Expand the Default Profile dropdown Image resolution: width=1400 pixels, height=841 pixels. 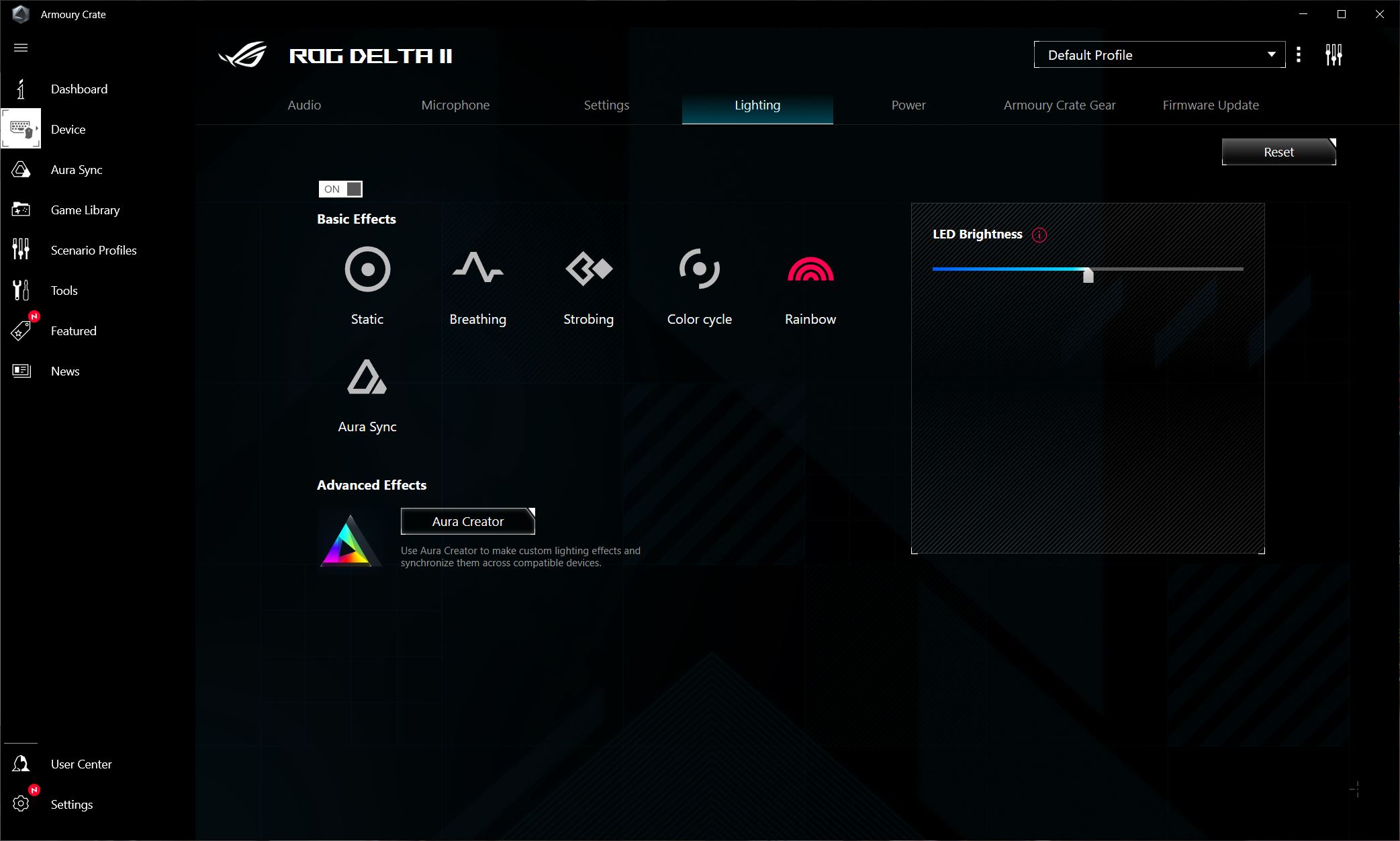pyautogui.click(x=1160, y=55)
